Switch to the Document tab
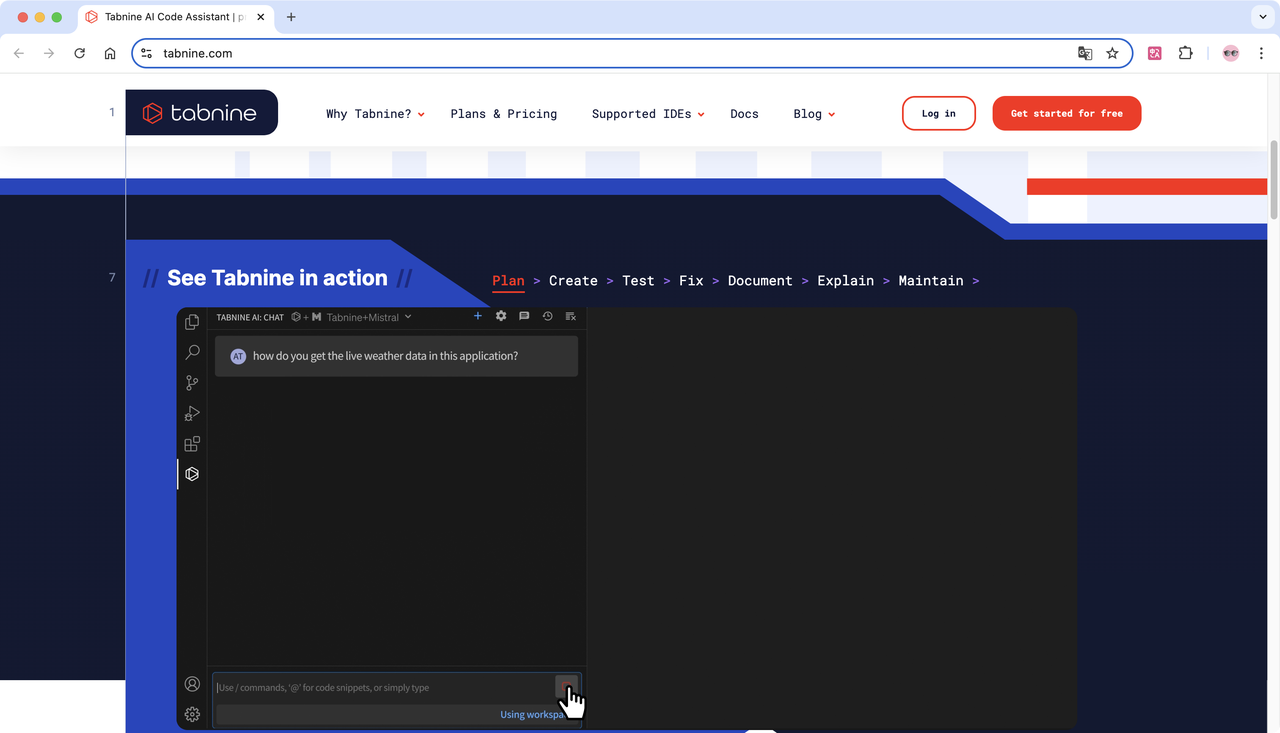1280x733 pixels. click(760, 281)
